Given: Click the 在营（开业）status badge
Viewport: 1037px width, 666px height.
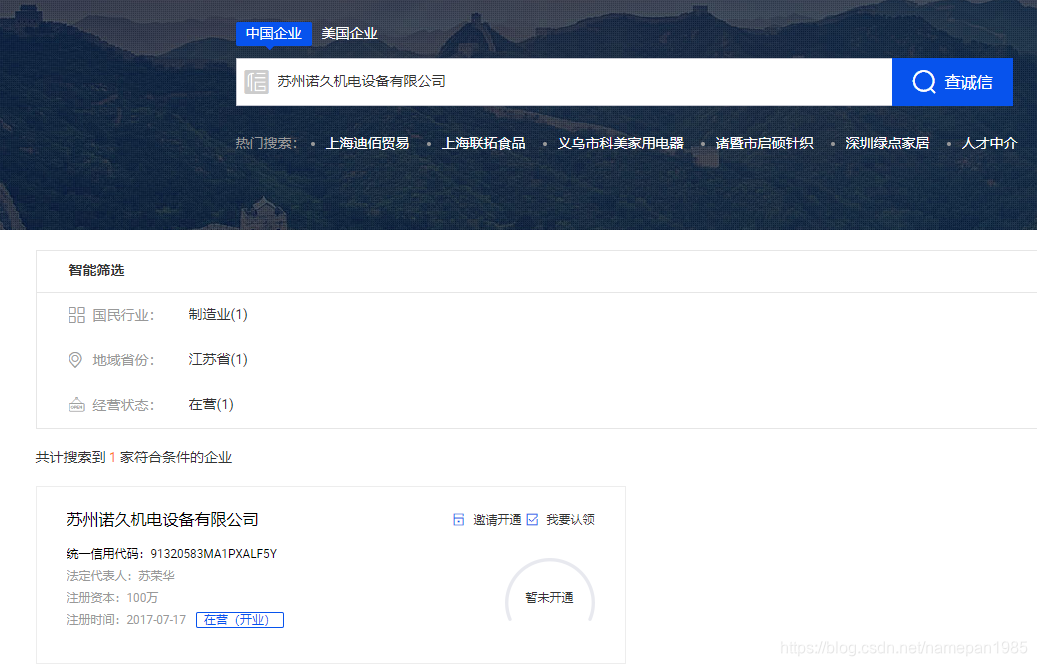Looking at the screenshot, I should 240,619.
